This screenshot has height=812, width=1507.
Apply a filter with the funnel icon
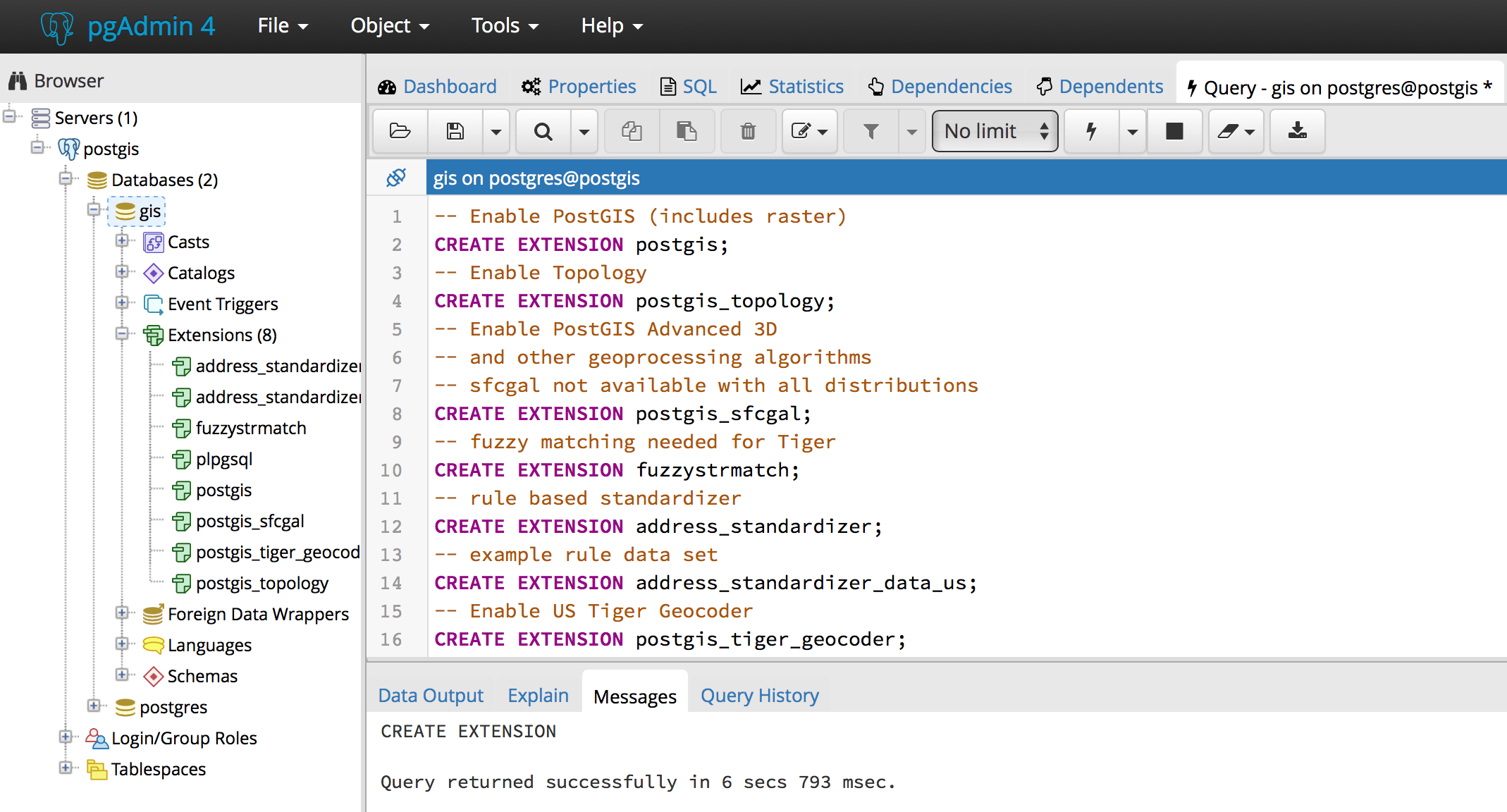[871, 131]
